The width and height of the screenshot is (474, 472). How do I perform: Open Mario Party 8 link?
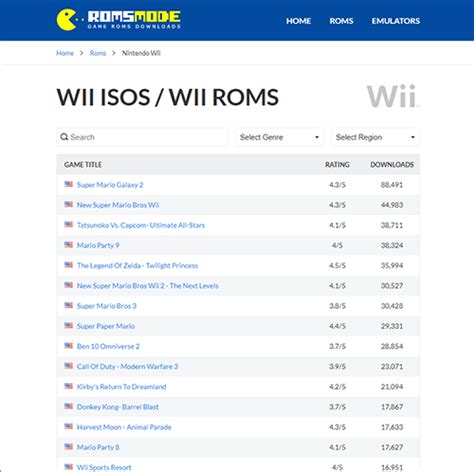pos(98,447)
